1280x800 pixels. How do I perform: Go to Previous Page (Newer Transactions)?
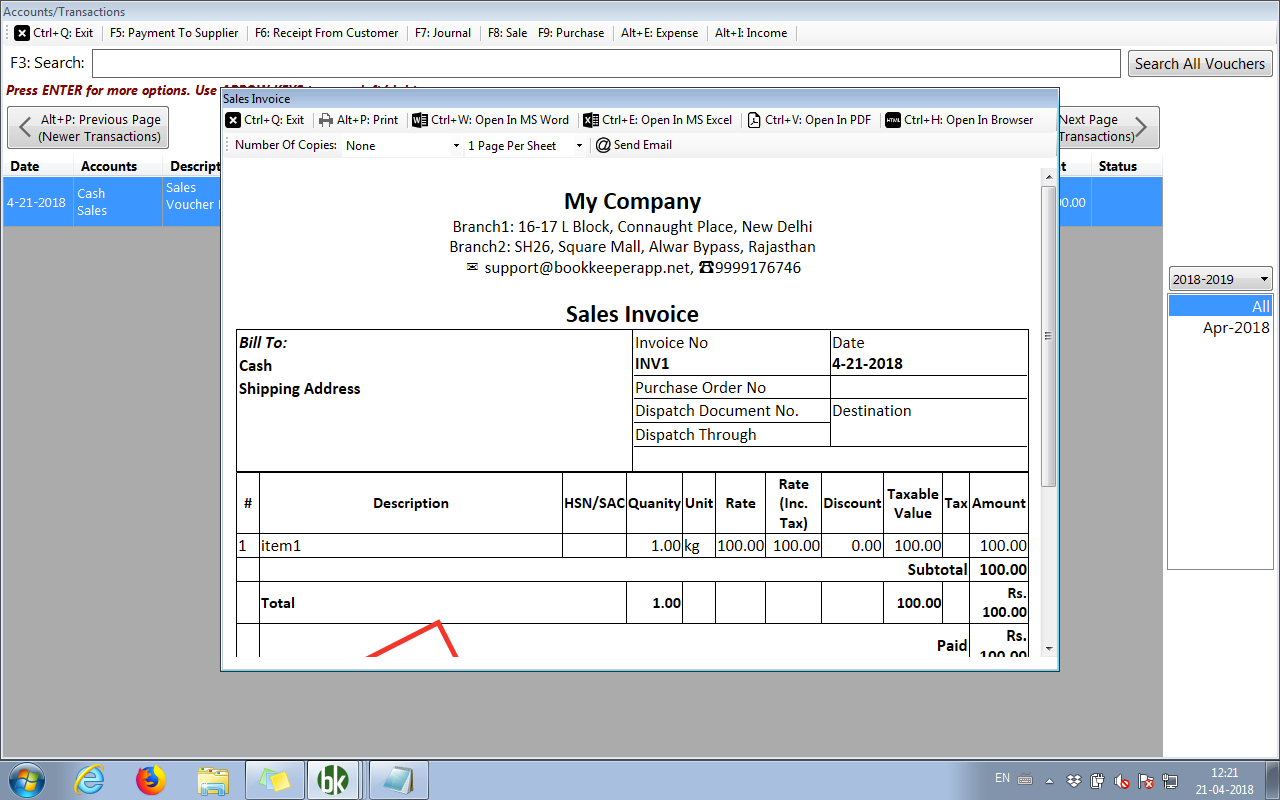88,128
